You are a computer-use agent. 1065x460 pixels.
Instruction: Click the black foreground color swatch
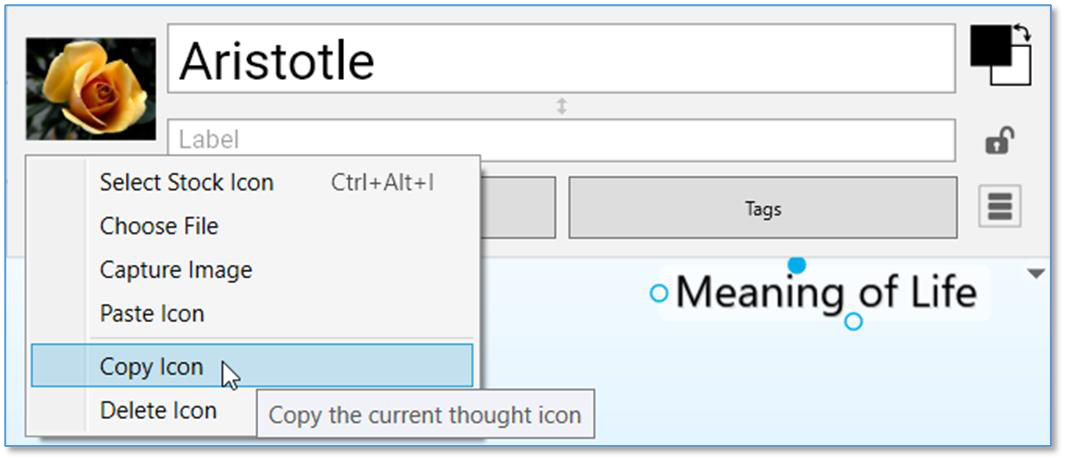click(x=990, y=45)
